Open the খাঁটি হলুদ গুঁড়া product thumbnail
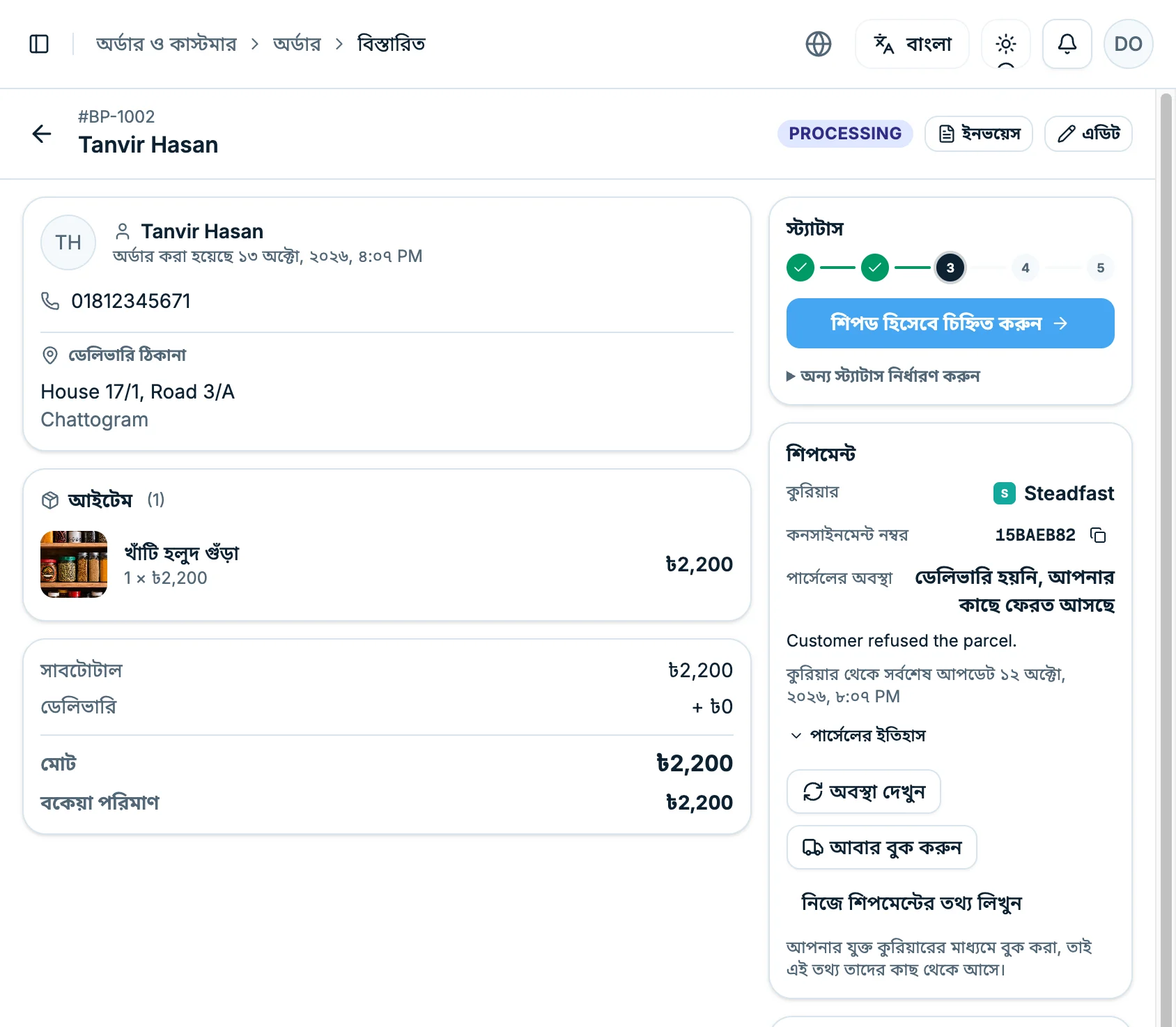Image resolution: width=1176 pixels, height=1027 pixels. click(74, 564)
